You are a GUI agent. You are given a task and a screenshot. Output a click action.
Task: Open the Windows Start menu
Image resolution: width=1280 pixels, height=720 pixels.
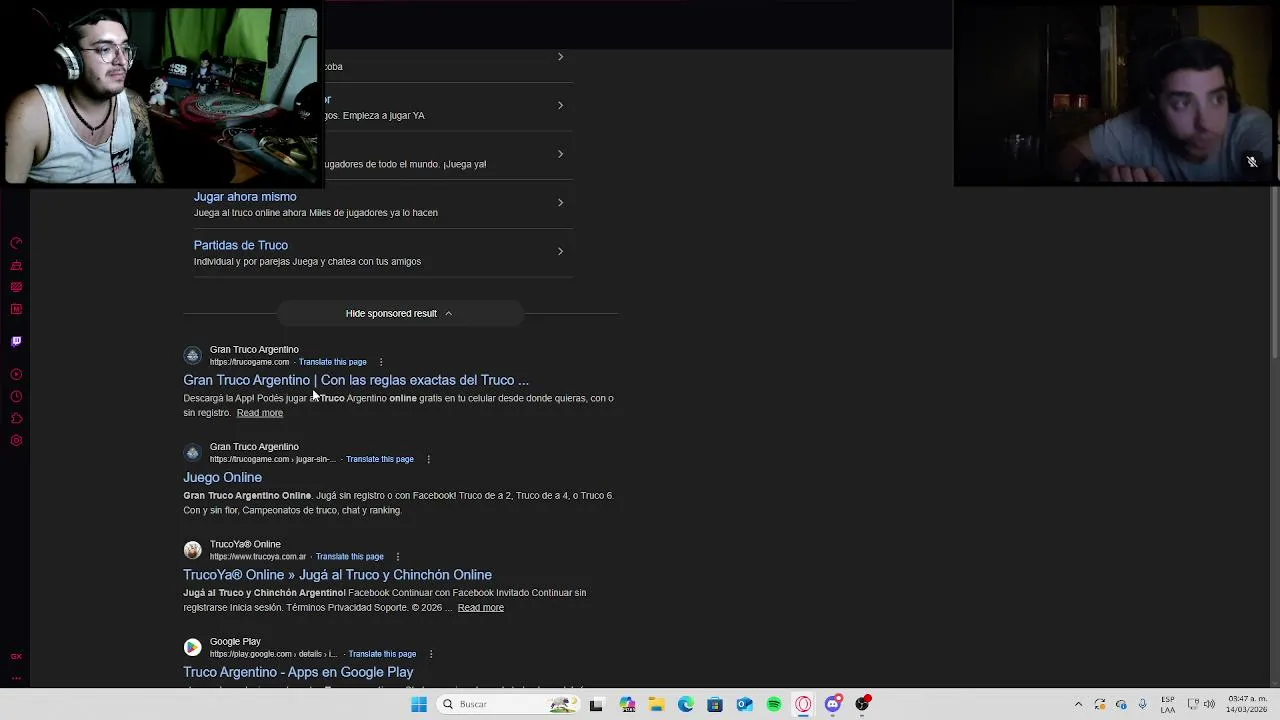pos(419,704)
